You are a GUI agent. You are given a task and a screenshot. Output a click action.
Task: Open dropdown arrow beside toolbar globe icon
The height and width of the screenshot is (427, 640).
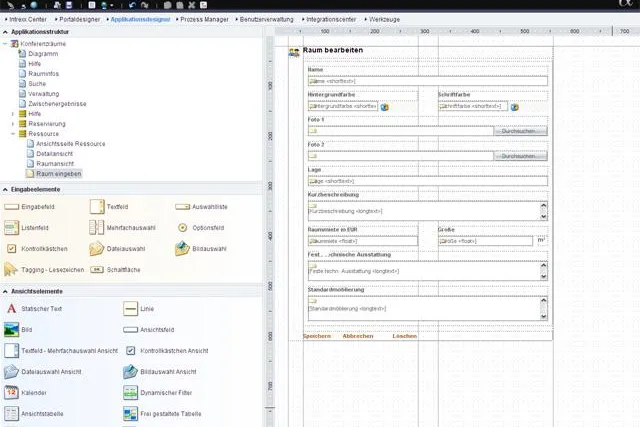[x=111, y=5]
